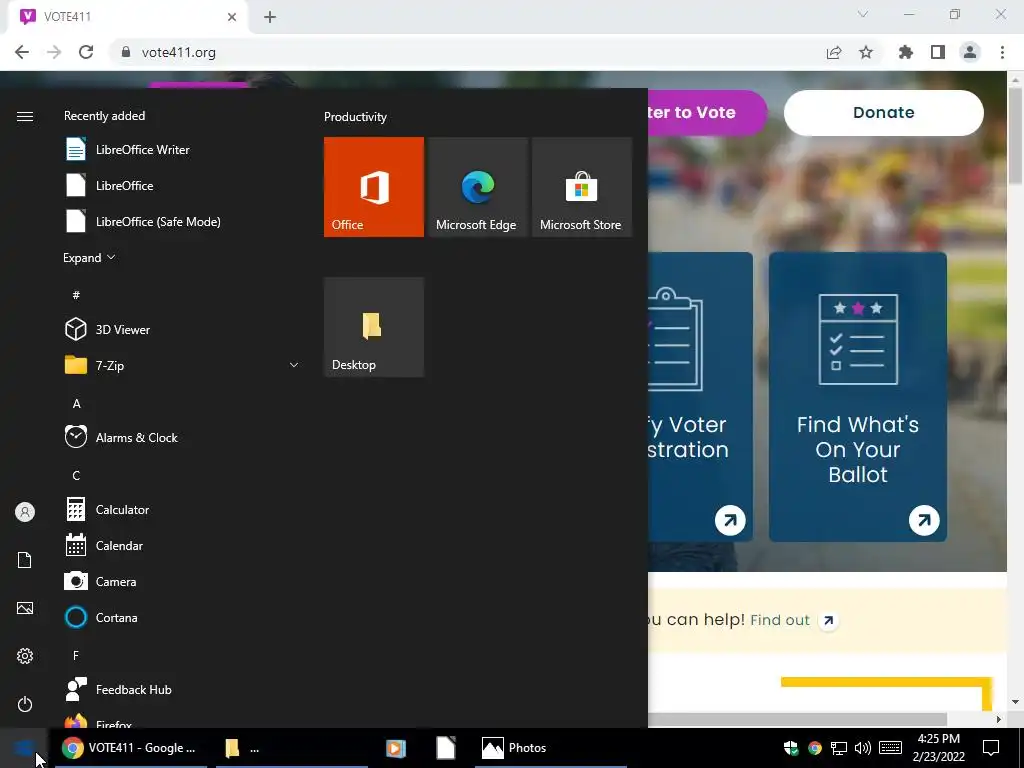This screenshot has height=768, width=1024.
Task: Select the VOTE411 browser tab
Action: click(127, 17)
